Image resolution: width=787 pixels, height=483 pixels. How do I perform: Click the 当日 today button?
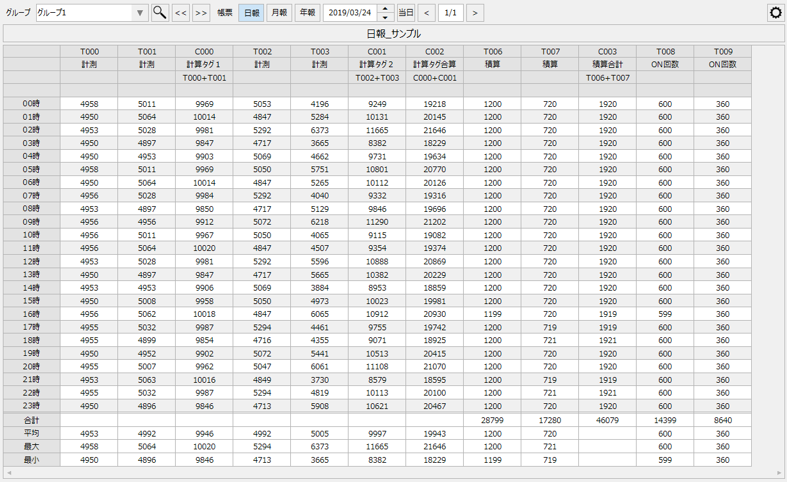pyautogui.click(x=405, y=13)
